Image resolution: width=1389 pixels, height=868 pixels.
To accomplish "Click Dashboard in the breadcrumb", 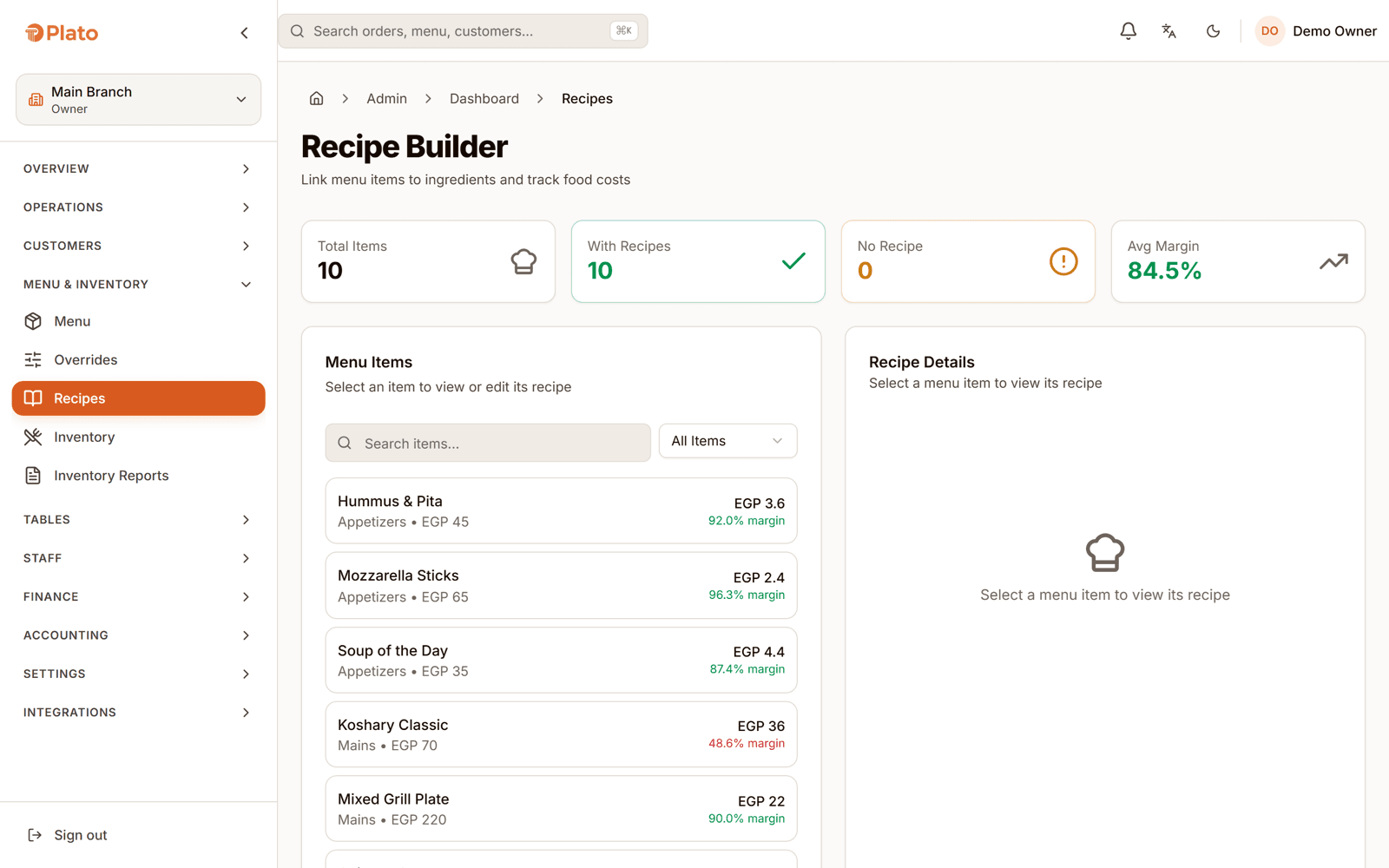I will [x=484, y=99].
